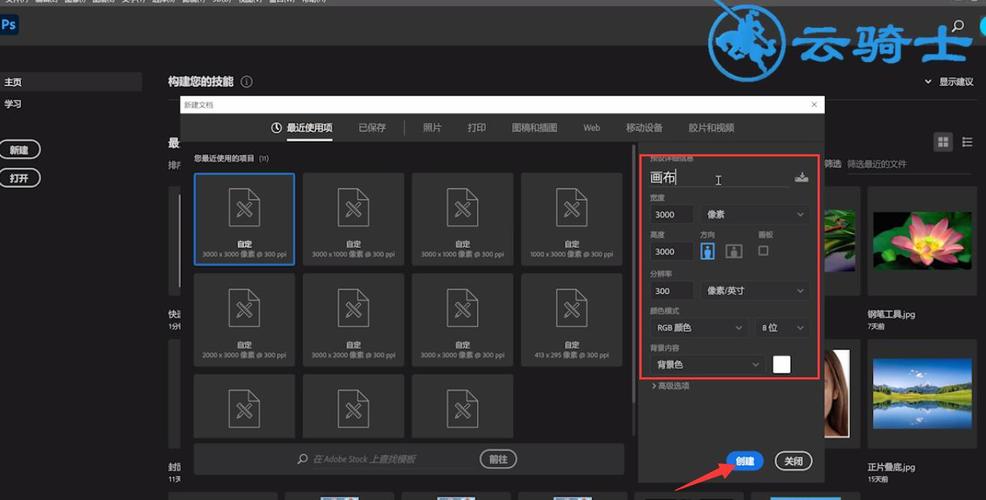The width and height of the screenshot is (986, 500).
Task: Enable the 画板 artboard checkbox
Action: [x=763, y=251]
